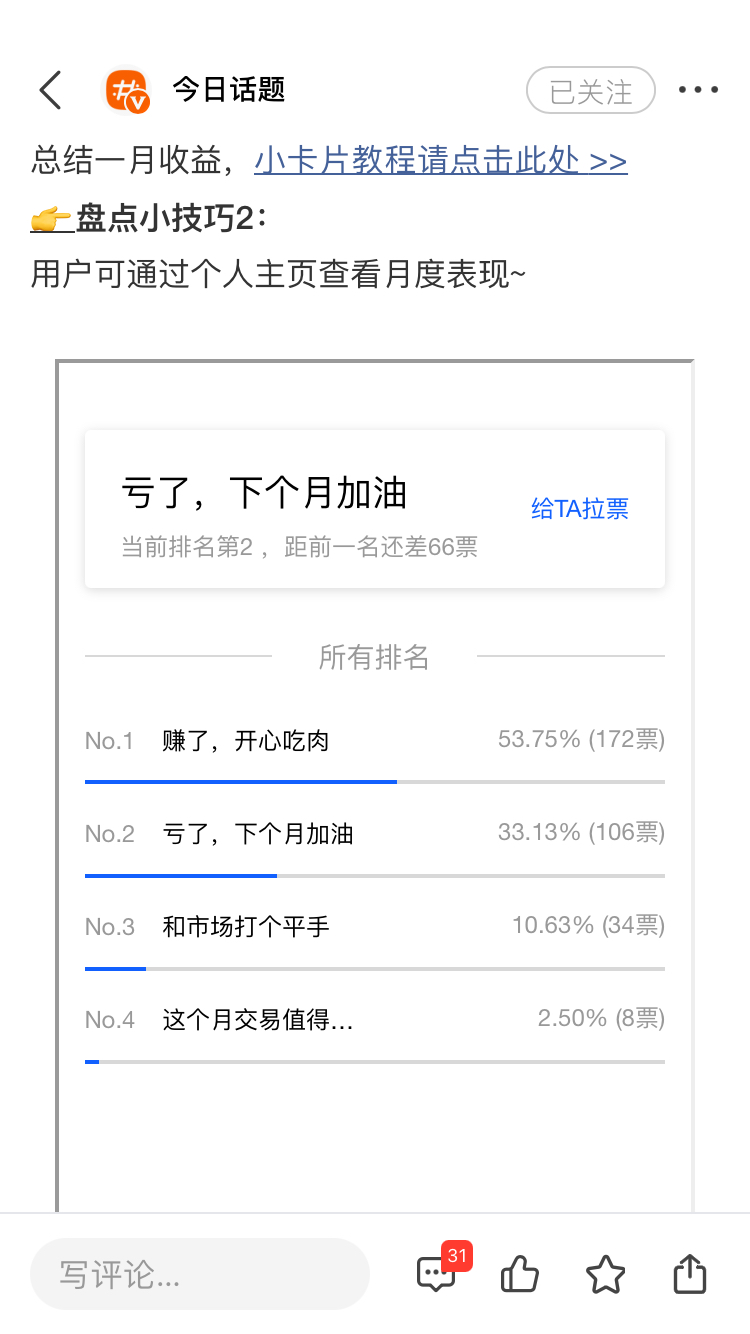The height and width of the screenshot is (1334, 750).
Task: Tap the 今日话题 account name
Action: pos(229,90)
